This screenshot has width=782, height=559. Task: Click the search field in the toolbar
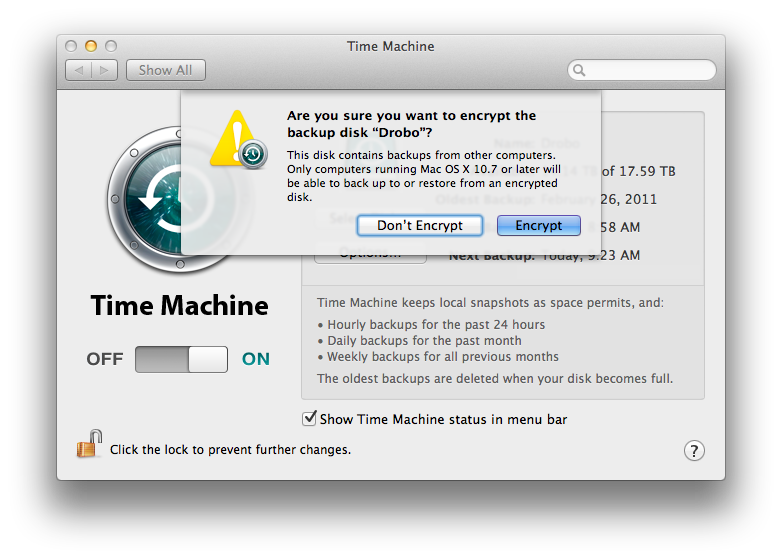click(642, 70)
